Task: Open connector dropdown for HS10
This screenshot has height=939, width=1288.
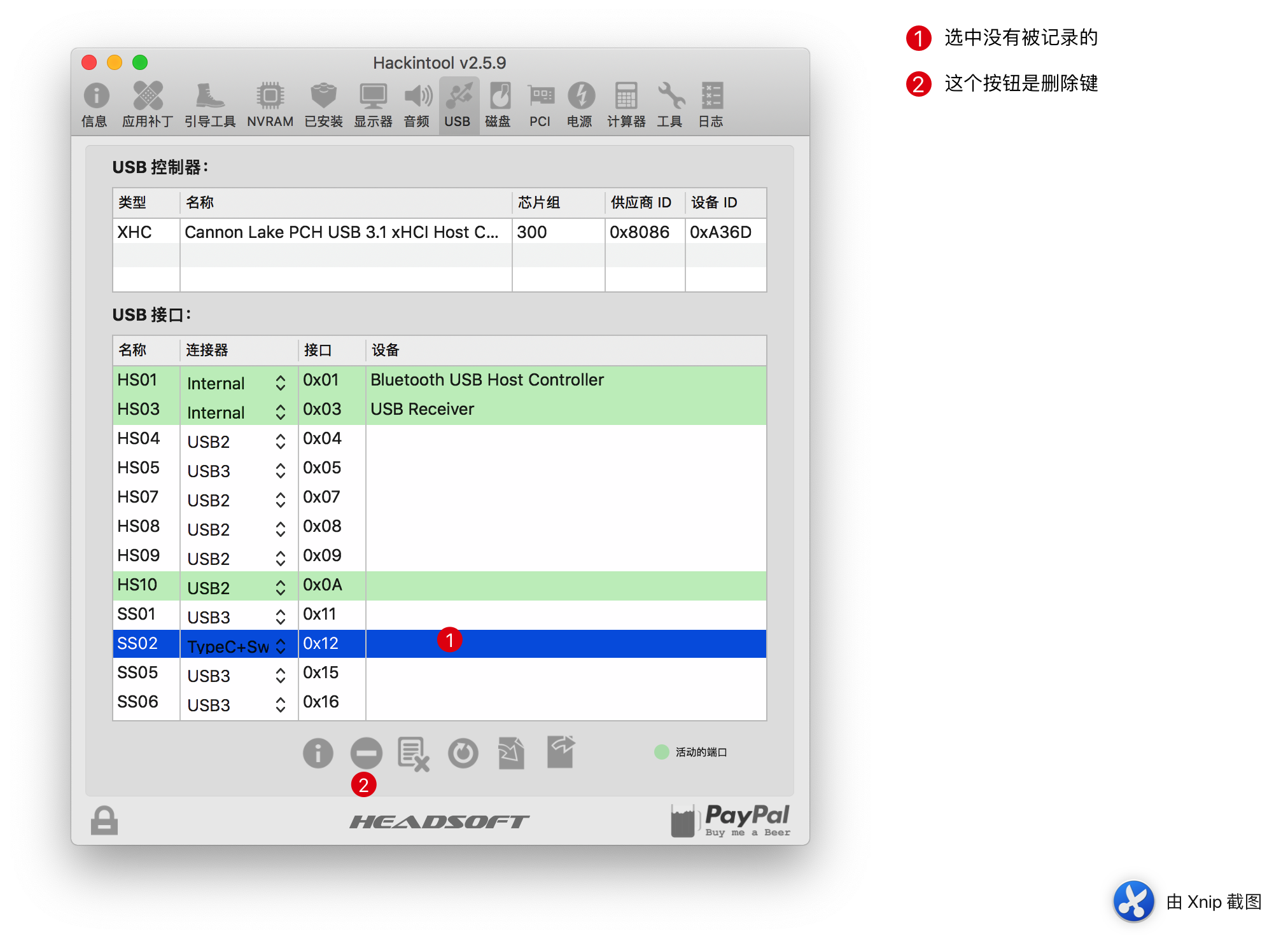Action: tap(237, 588)
